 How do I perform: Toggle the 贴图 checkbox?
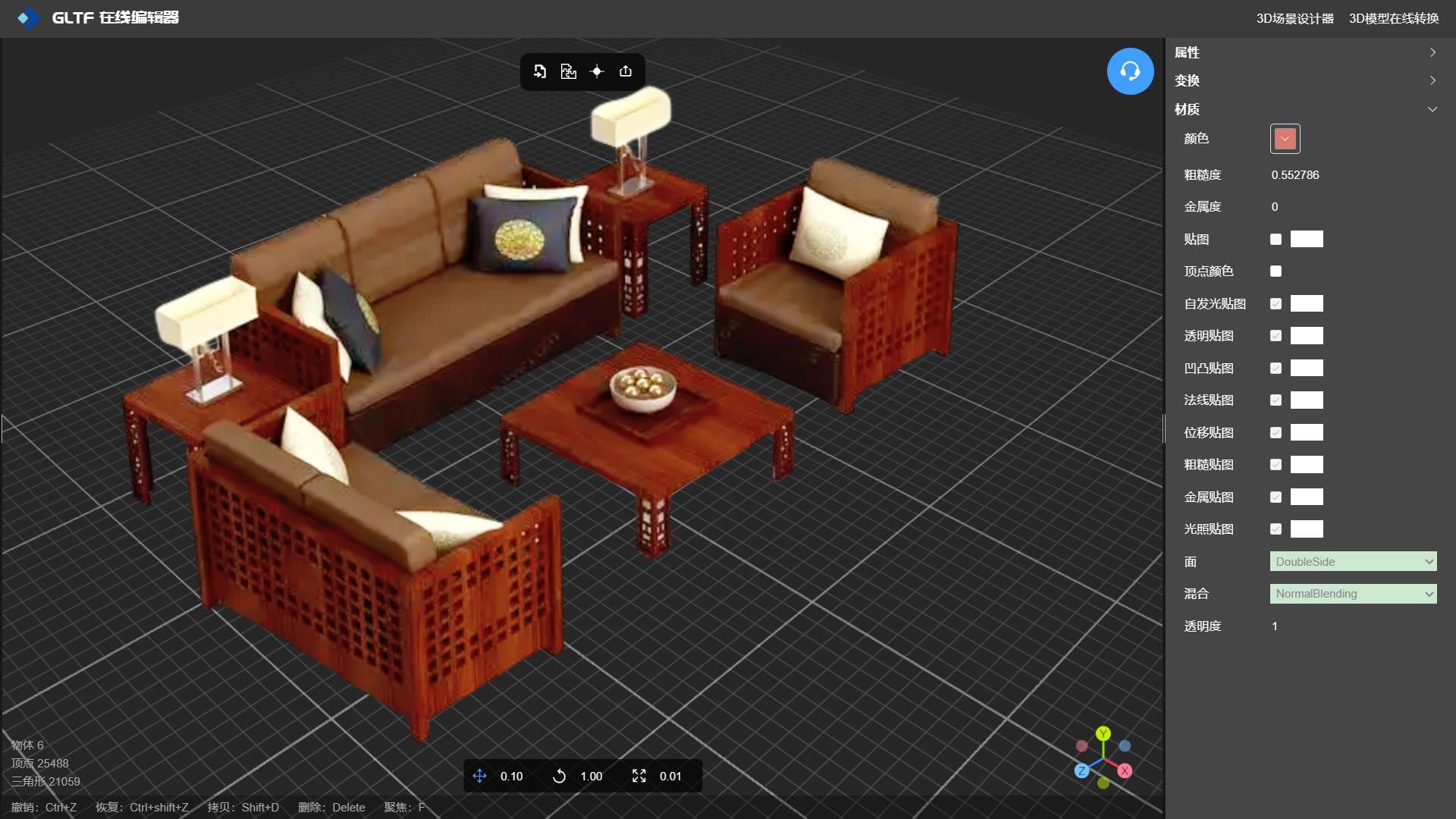pyautogui.click(x=1276, y=239)
